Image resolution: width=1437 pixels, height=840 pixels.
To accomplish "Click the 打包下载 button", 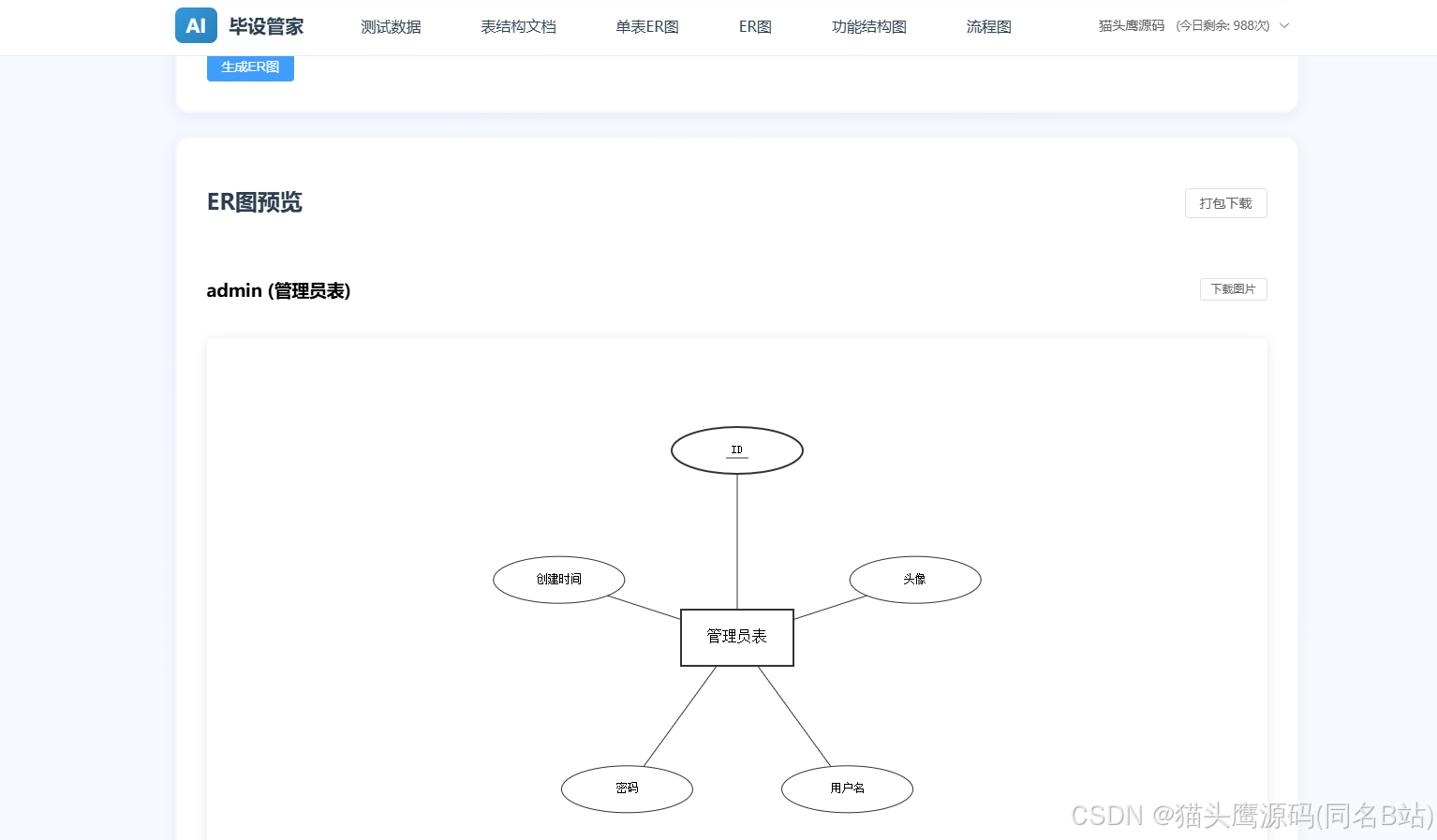I will [1225, 203].
